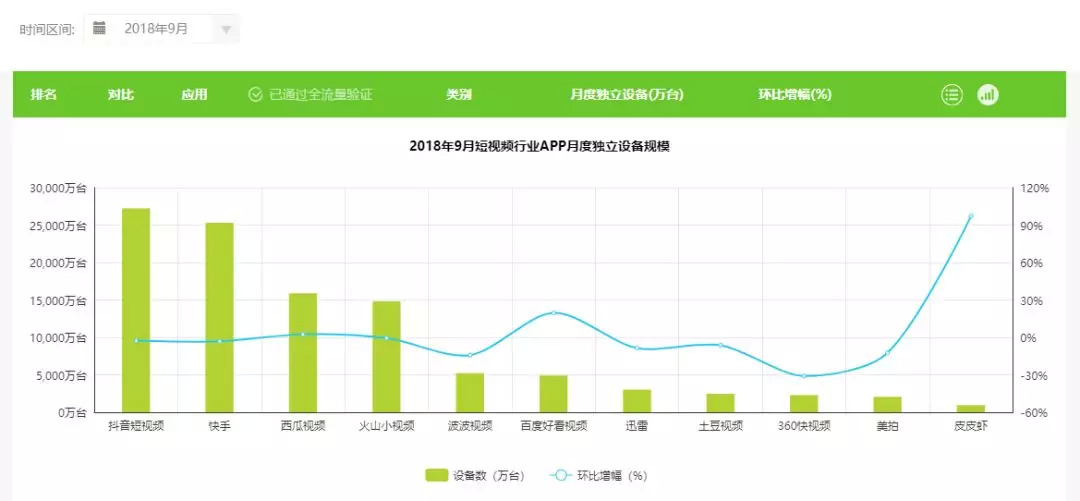This screenshot has height=501, width=1080.
Task: Click the 土豆视频 bar
Action: click(720, 403)
